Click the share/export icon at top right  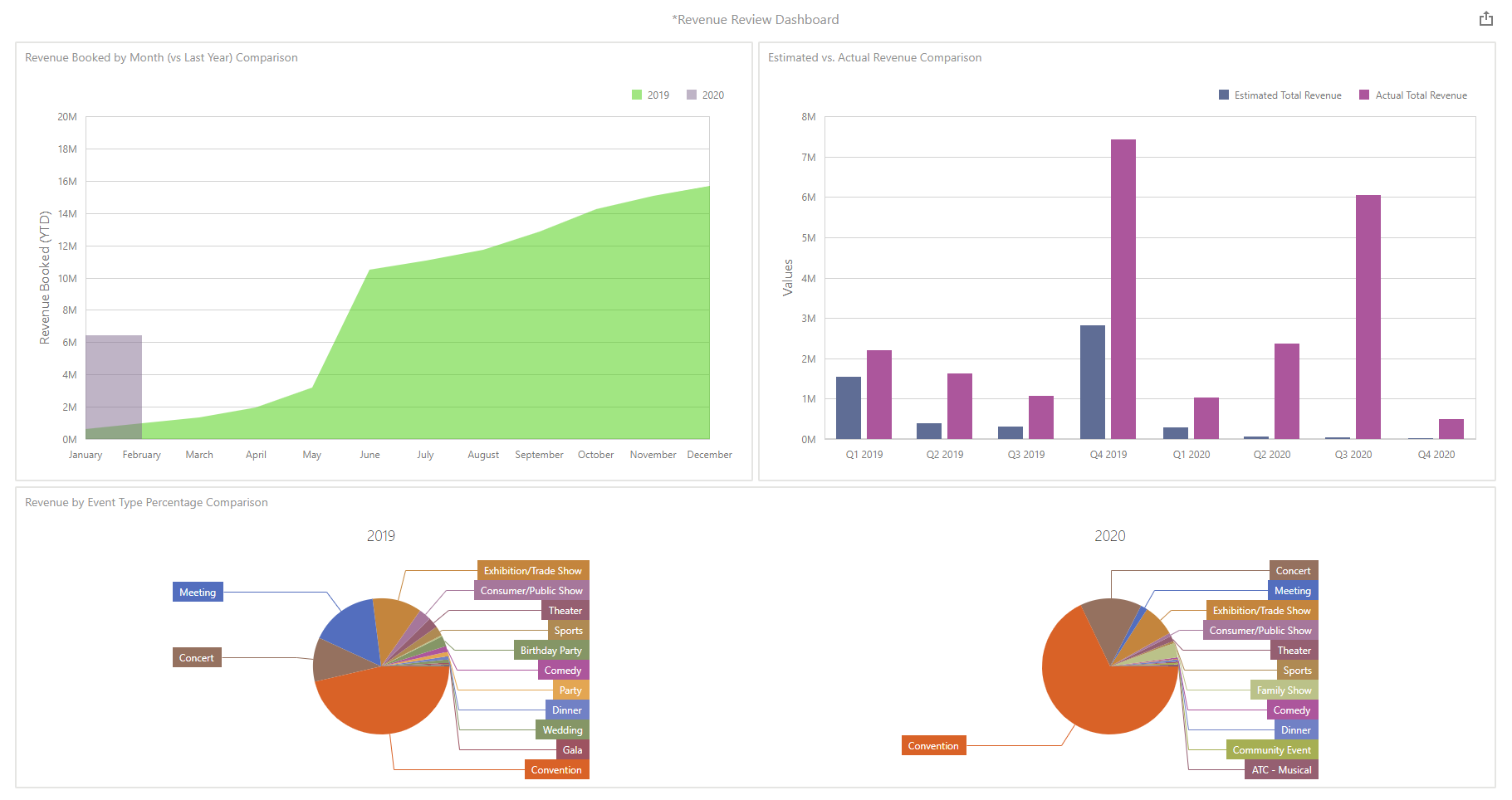(x=1485, y=18)
